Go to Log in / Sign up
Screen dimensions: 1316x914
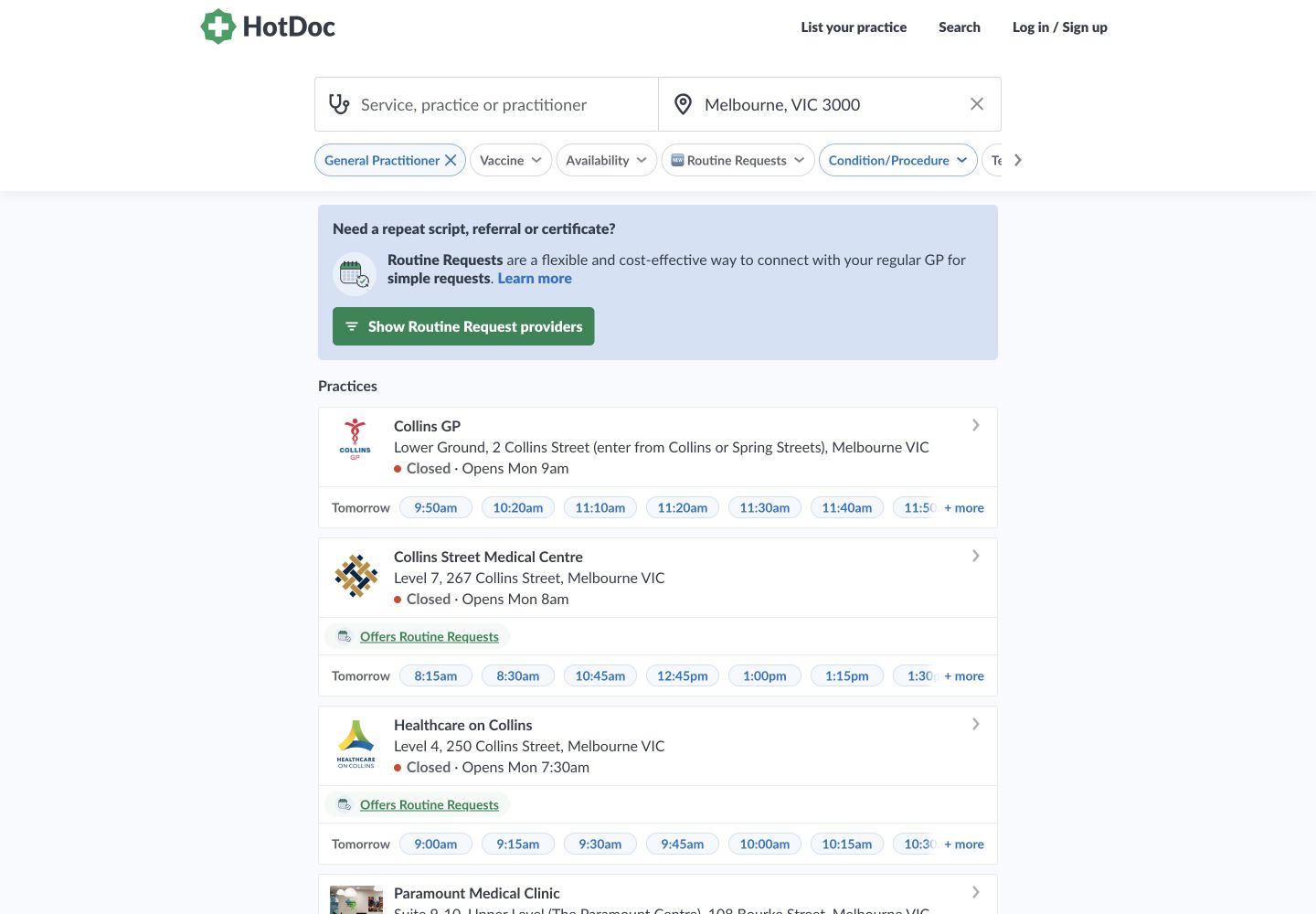[1059, 27]
